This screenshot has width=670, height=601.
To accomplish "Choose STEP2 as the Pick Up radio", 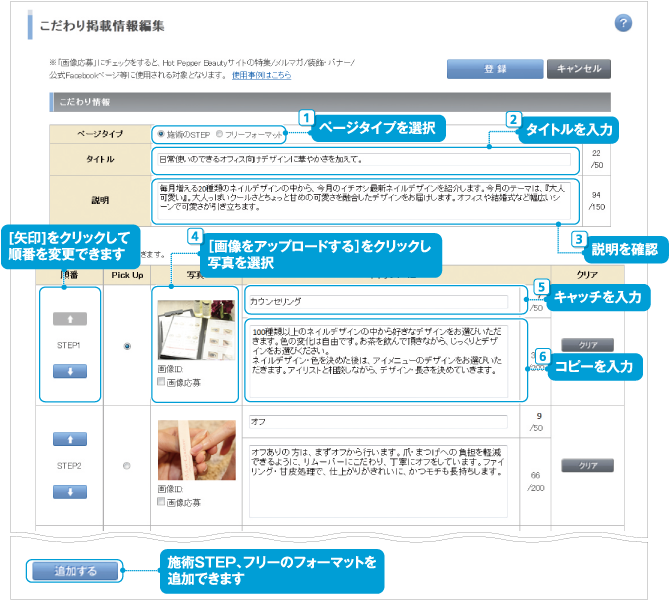I will [126, 466].
